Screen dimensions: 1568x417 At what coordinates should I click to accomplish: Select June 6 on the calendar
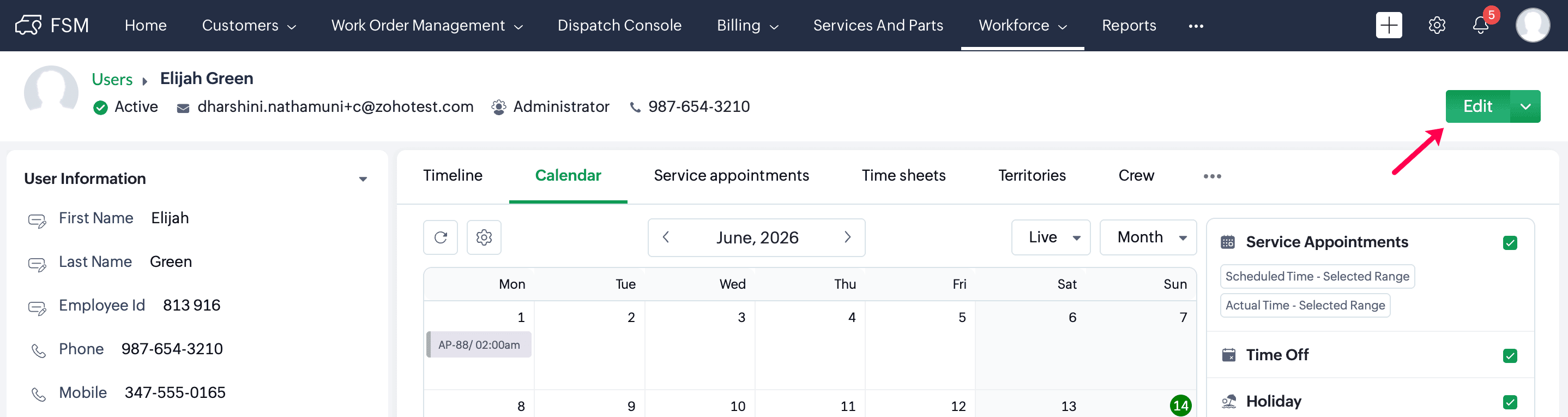(1072, 317)
